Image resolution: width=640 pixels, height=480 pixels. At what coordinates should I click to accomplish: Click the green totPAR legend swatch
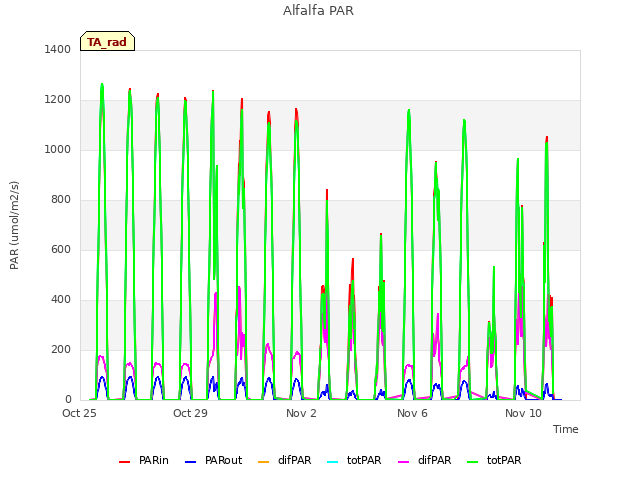pos(473,462)
